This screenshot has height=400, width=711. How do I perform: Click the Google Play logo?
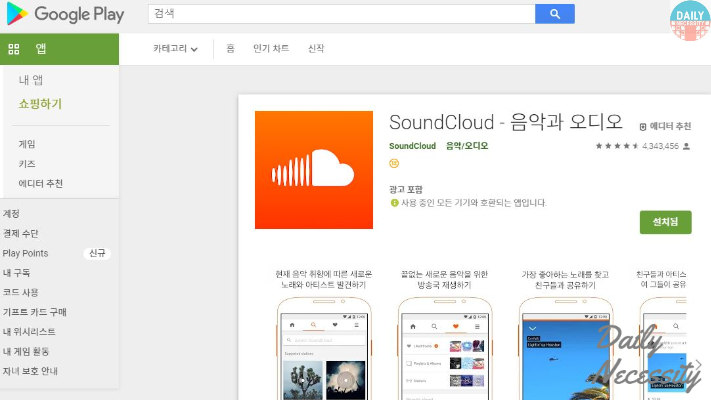pyautogui.click(x=66, y=14)
